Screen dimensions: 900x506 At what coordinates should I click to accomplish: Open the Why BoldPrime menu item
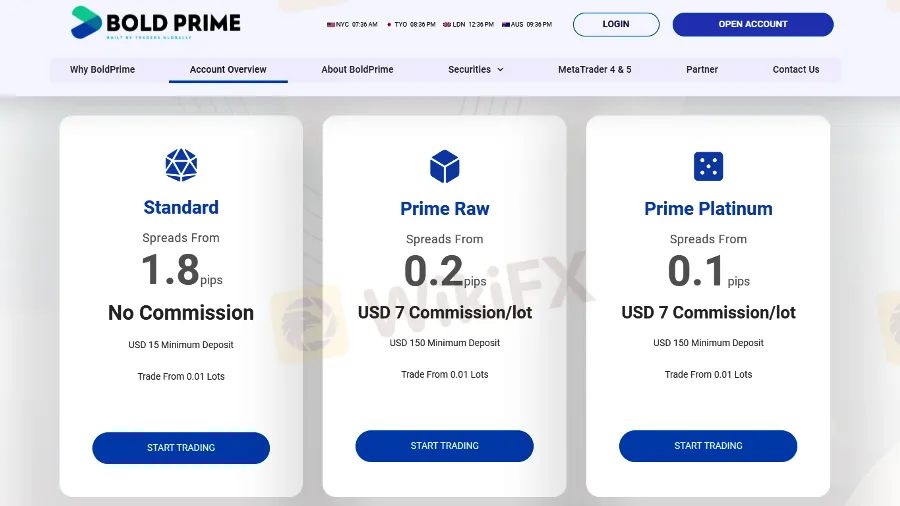point(102,70)
